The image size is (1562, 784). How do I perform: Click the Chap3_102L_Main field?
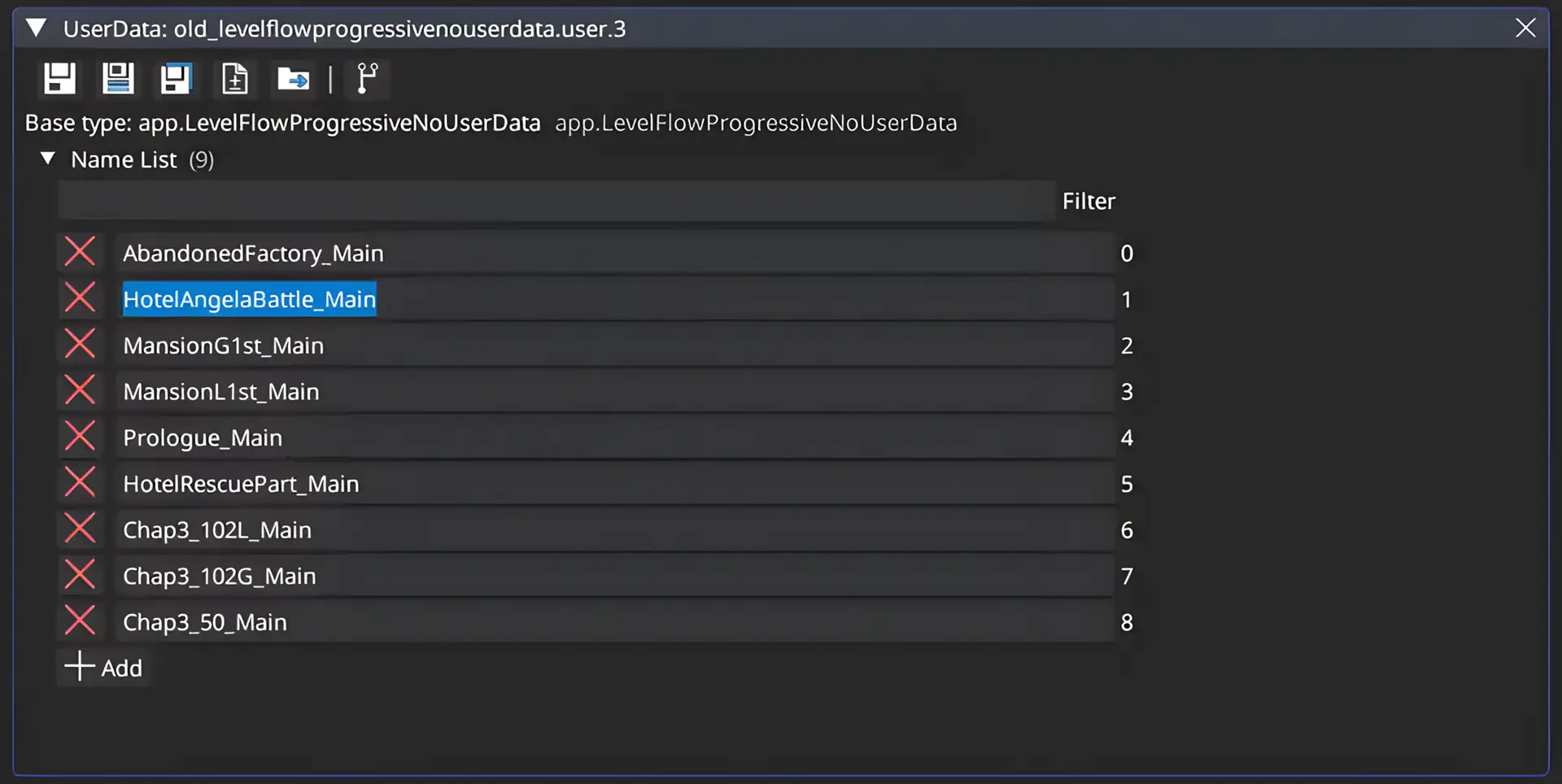(613, 529)
